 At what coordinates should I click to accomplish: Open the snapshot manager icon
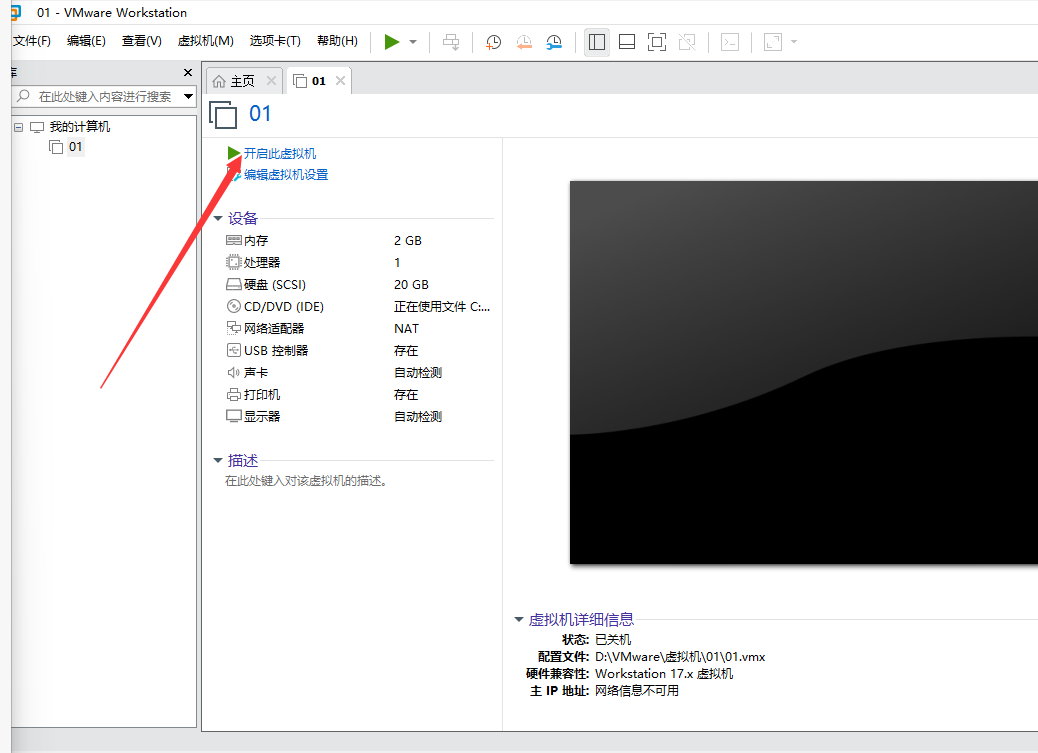(554, 42)
